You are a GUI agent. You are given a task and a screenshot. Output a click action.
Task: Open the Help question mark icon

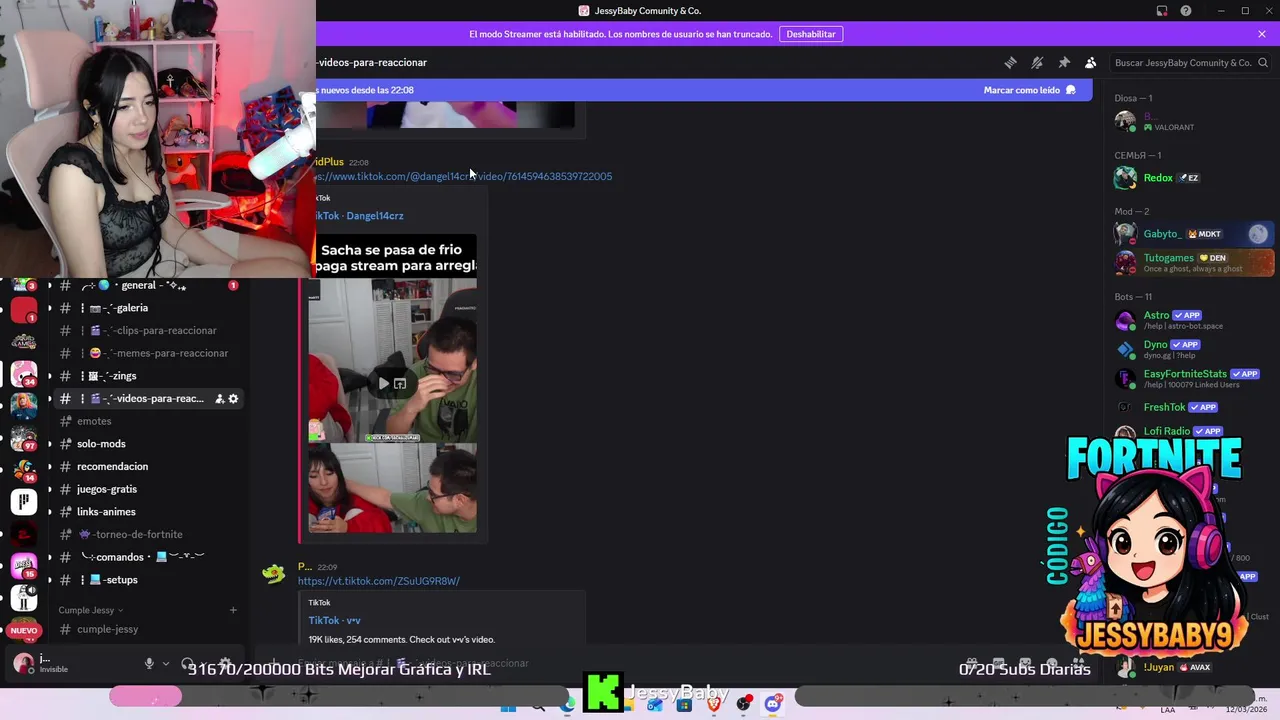(x=1186, y=11)
